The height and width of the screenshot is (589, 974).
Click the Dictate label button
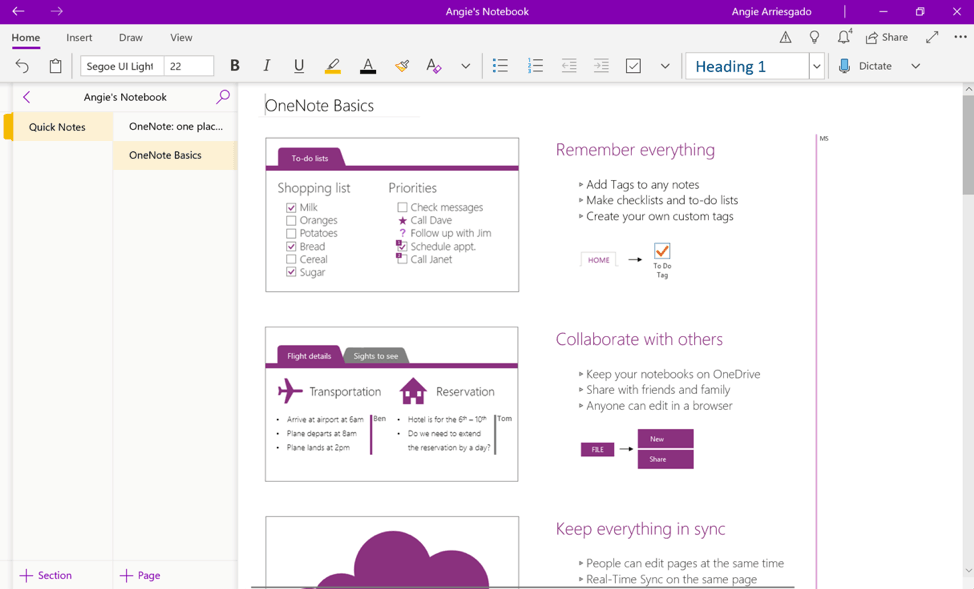(875, 66)
